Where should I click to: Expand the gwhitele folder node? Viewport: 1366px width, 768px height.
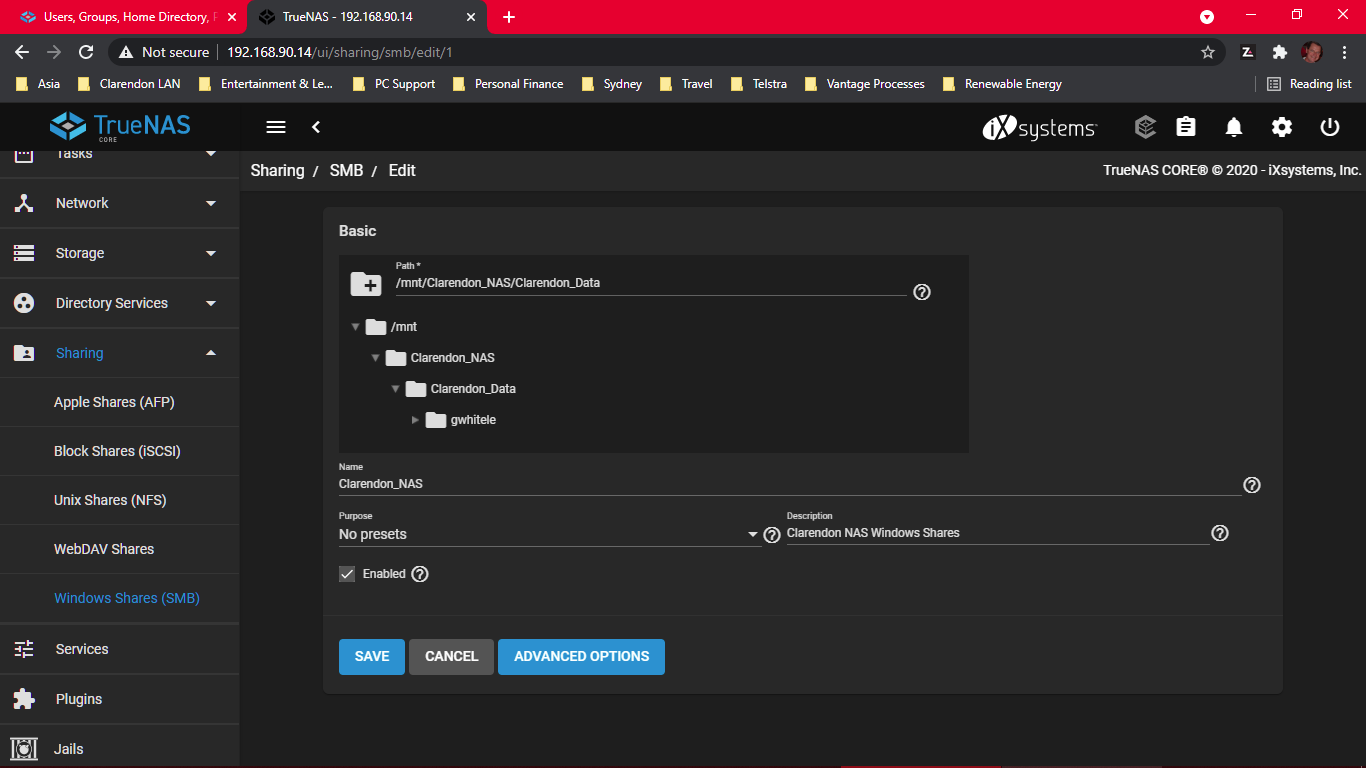pos(415,420)
